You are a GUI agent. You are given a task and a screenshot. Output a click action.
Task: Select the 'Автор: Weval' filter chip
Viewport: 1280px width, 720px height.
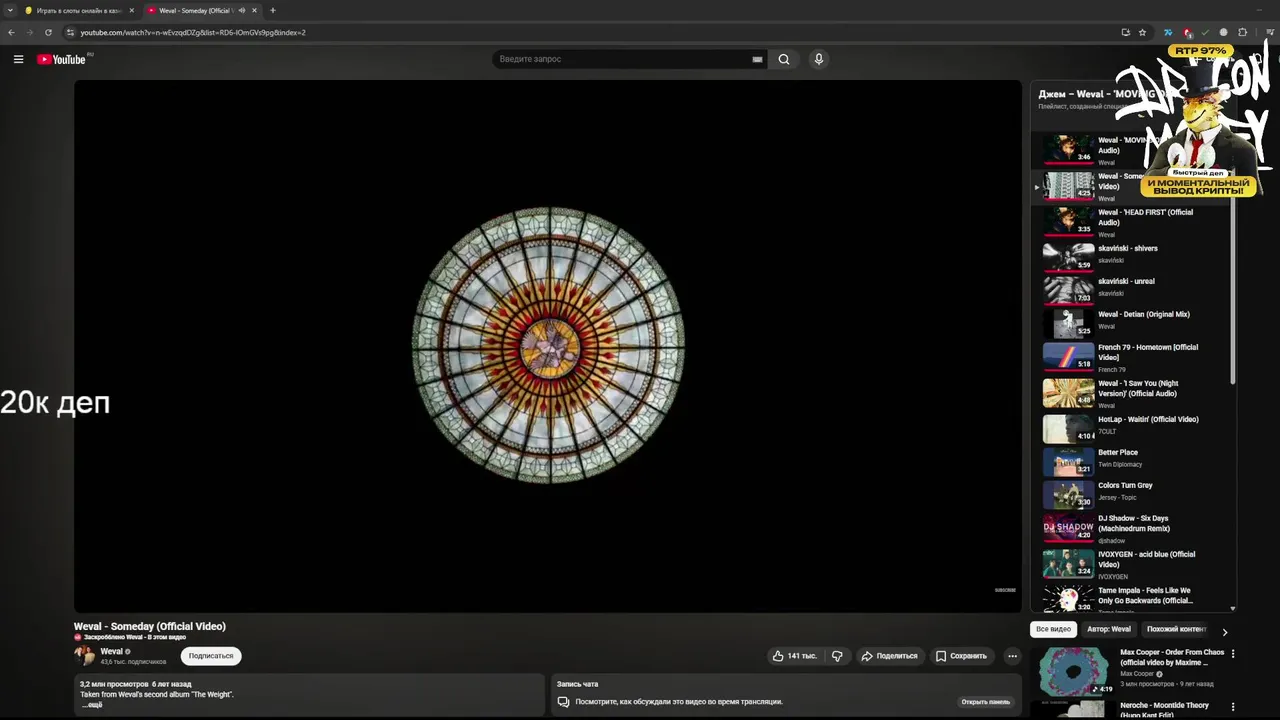point(1109,629)
